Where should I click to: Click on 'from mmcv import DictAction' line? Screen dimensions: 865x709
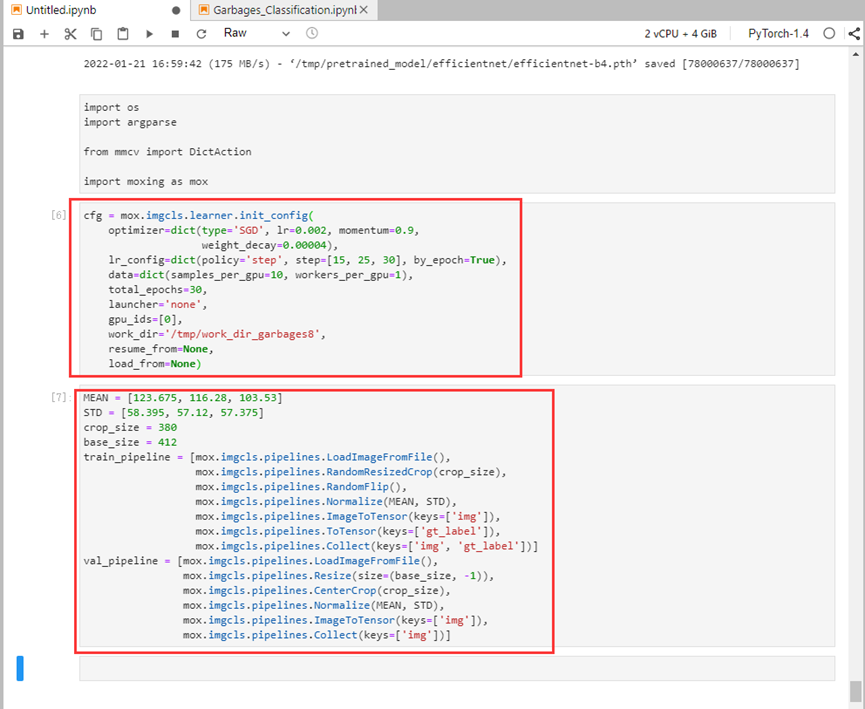point(167,152)
